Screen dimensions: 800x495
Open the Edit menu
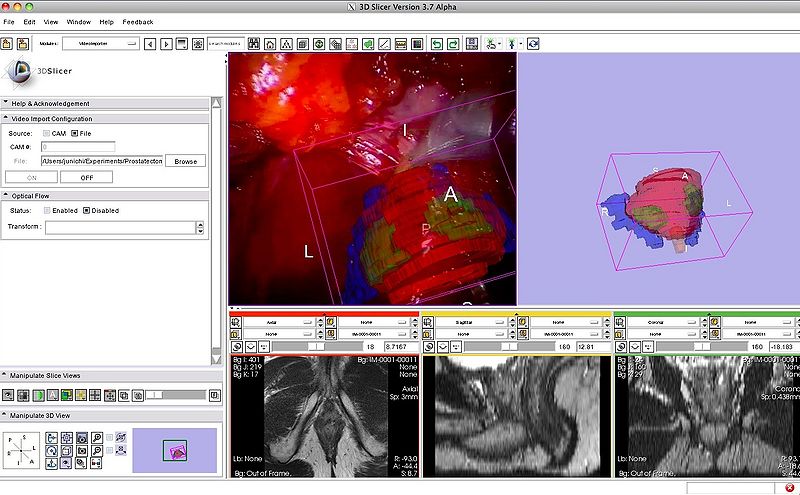[30, 22]
